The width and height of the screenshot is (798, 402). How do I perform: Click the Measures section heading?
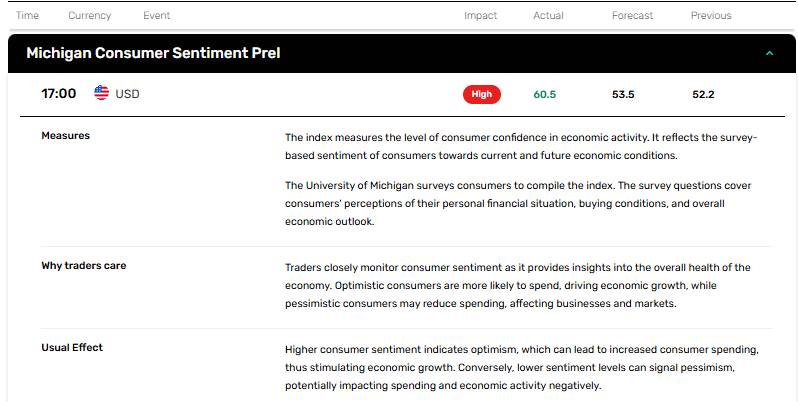point(66,136)
